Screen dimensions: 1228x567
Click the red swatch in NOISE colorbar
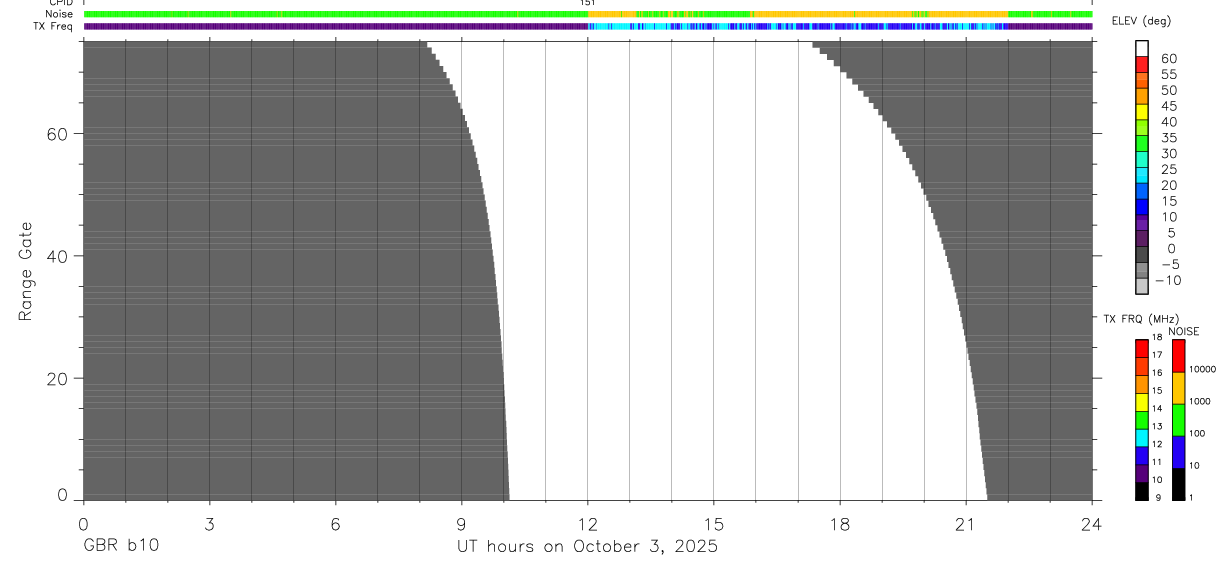tap(1178, 355)
